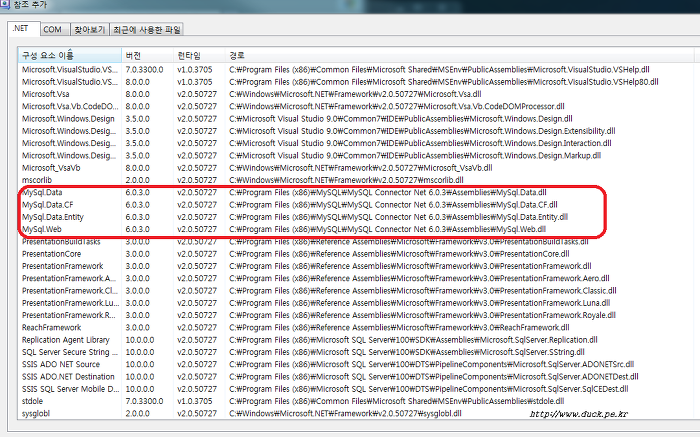700x437 pixels.
Task: Switch to the .NET tab
Action: click(24, 28)
